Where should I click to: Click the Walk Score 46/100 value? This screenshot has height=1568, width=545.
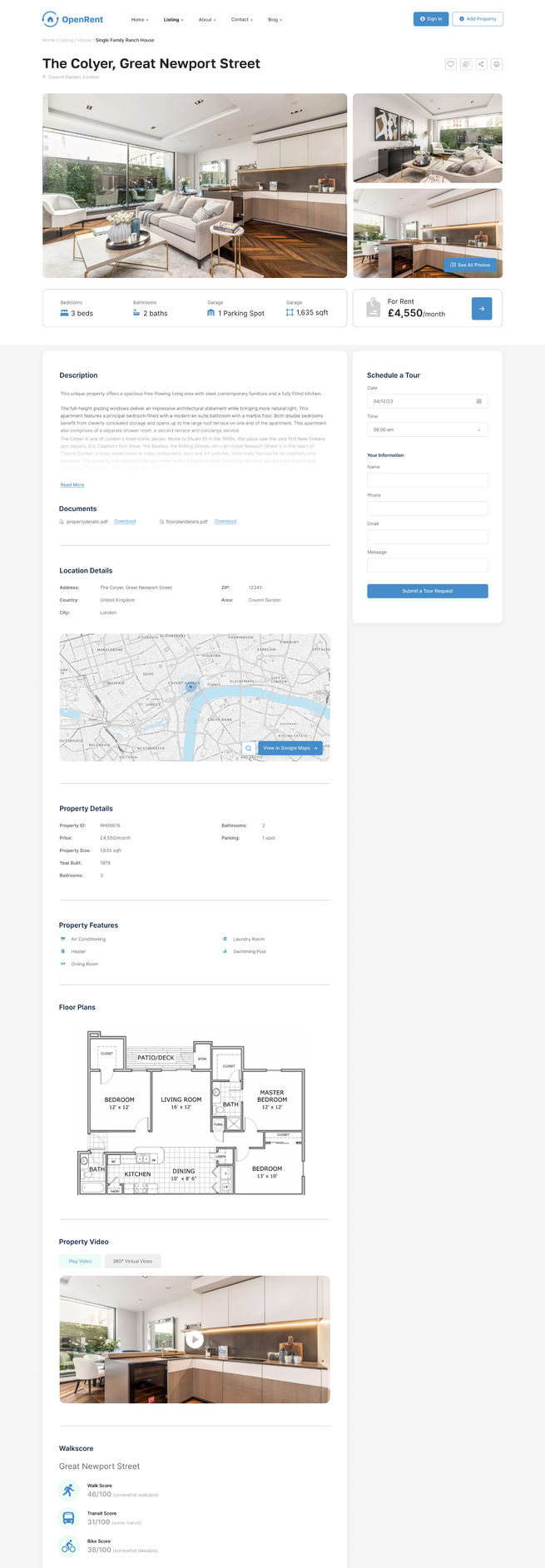tap(99, 1495)
